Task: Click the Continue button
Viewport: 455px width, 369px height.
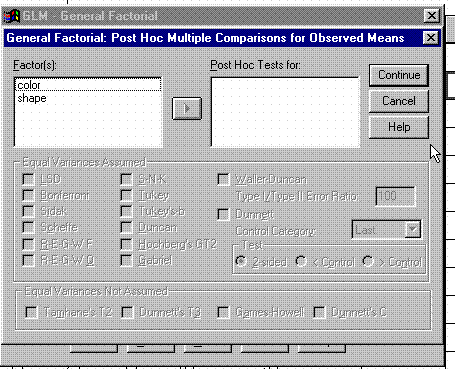Action: 399,75
